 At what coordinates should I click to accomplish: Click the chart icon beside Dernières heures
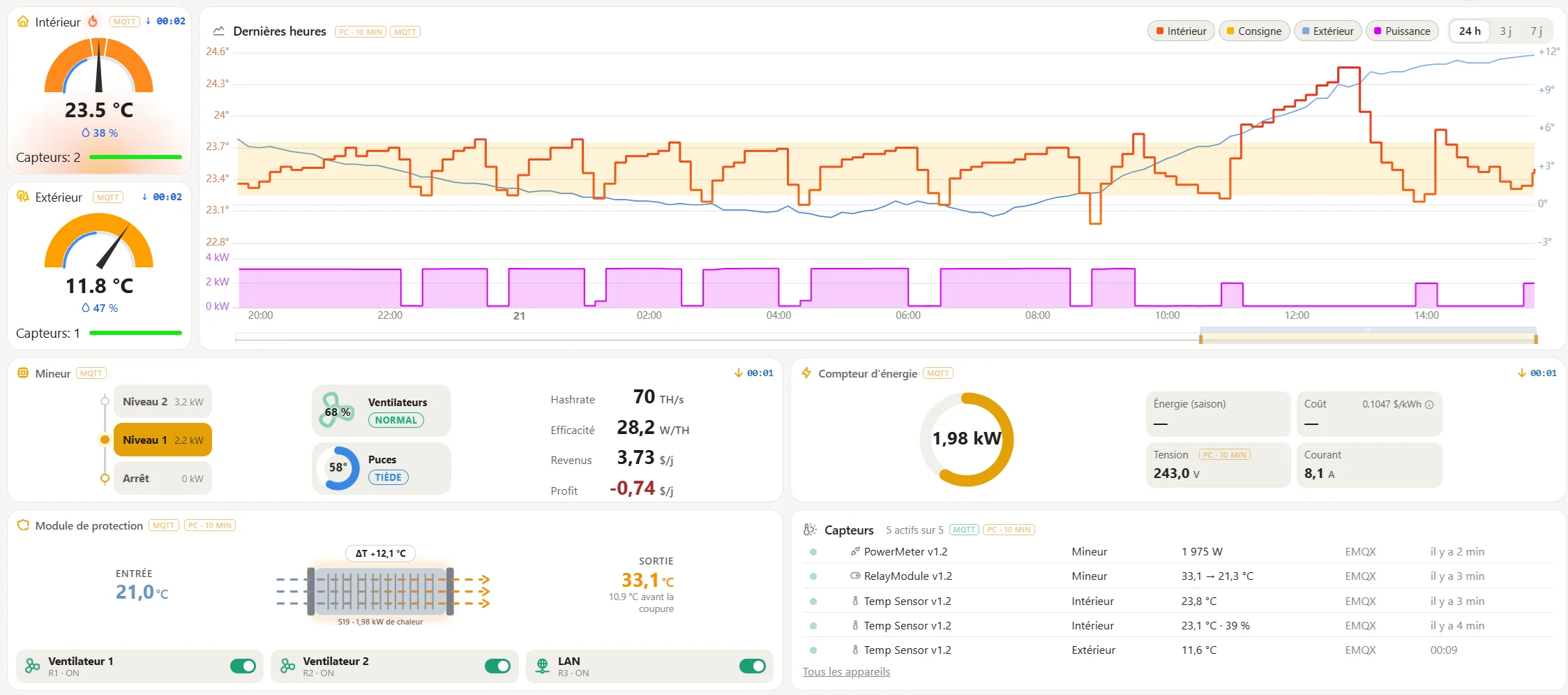click(x=219, y=31)
